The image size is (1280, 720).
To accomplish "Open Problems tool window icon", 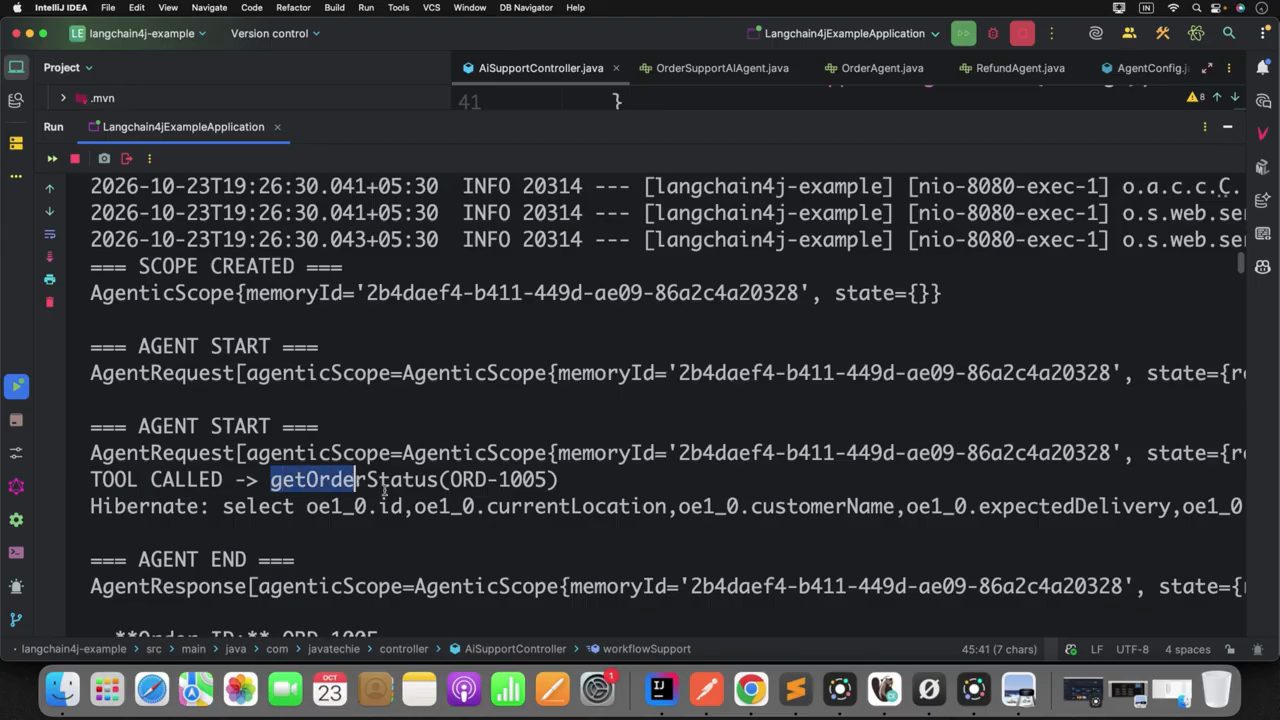I will pos(16,586).
